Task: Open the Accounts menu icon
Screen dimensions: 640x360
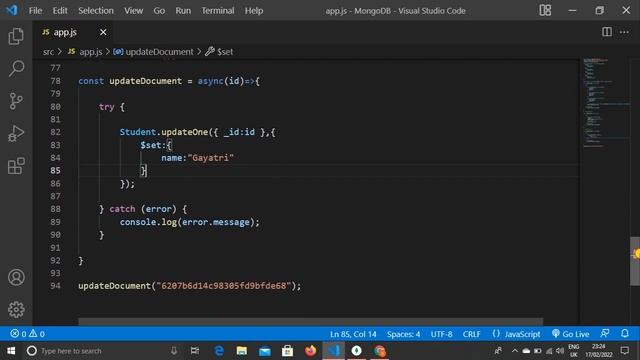Action: (x=16, y=277)
